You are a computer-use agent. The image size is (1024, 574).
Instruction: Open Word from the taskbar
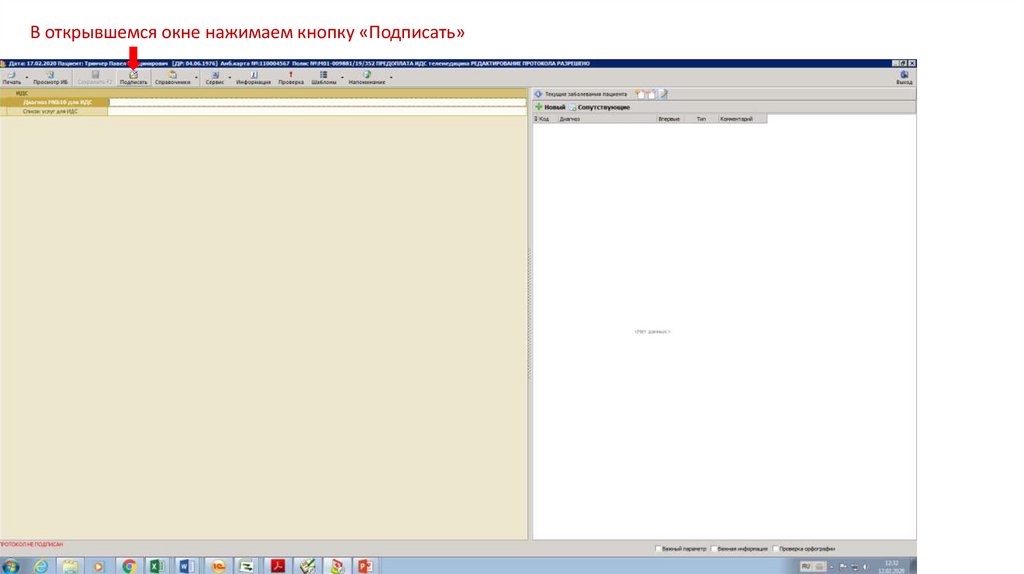(x=186, y=566)
